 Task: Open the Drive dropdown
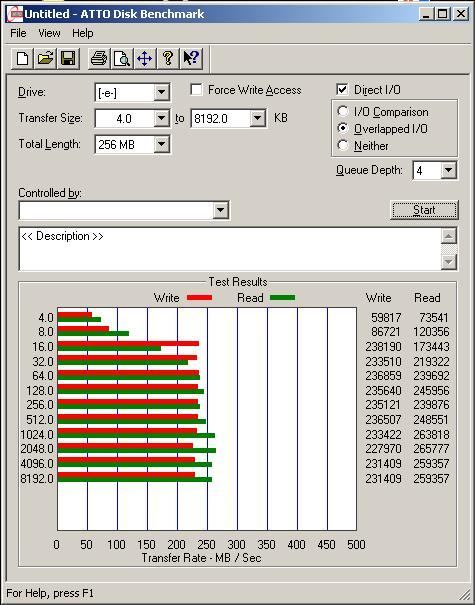[x=162, y=93]
